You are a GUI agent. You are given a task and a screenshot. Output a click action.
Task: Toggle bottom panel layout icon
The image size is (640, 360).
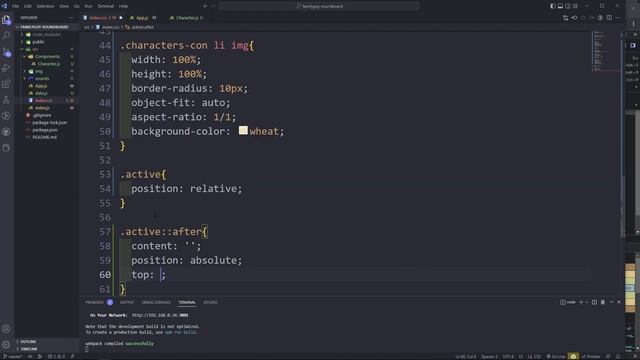pos(560,6)
